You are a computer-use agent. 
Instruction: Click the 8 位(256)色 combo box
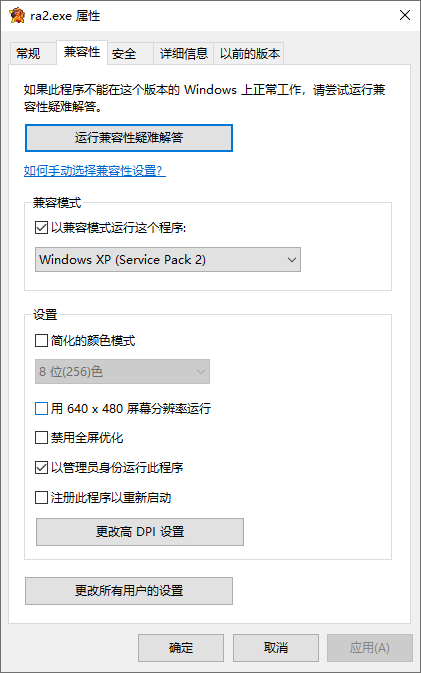tap(122, 372)
